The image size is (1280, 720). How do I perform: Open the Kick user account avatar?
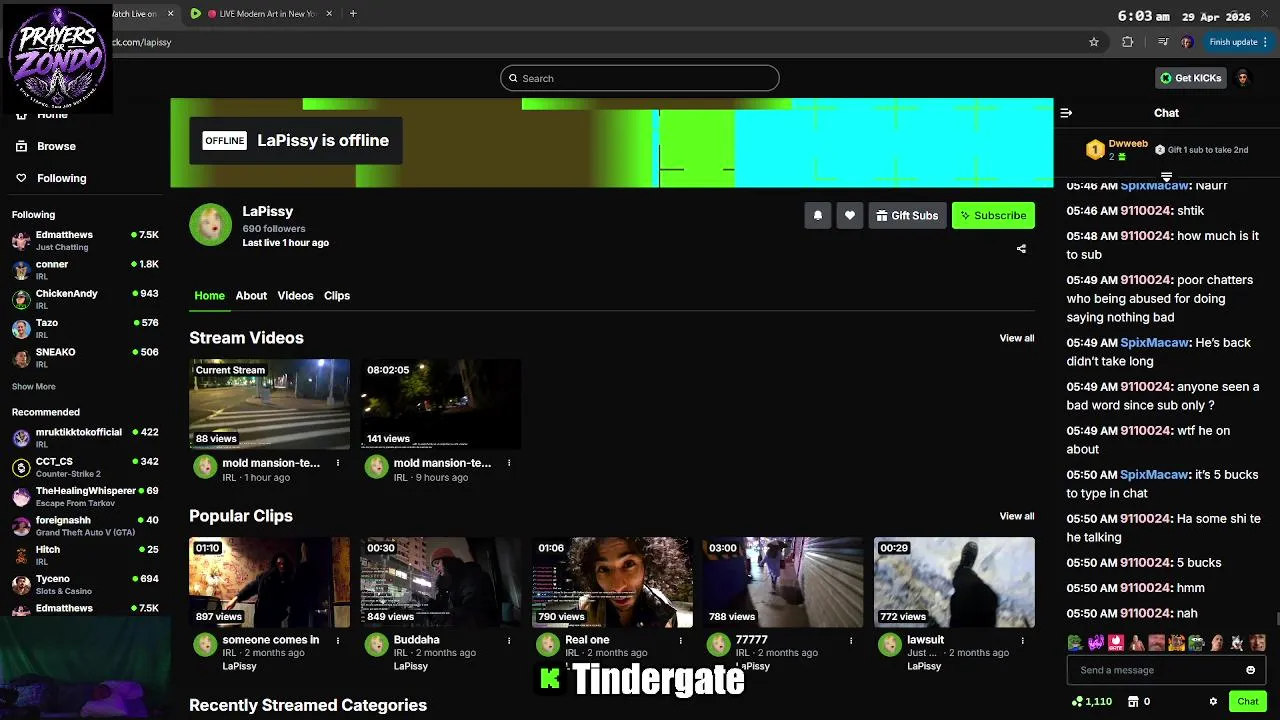click(x=1243, y=78)
